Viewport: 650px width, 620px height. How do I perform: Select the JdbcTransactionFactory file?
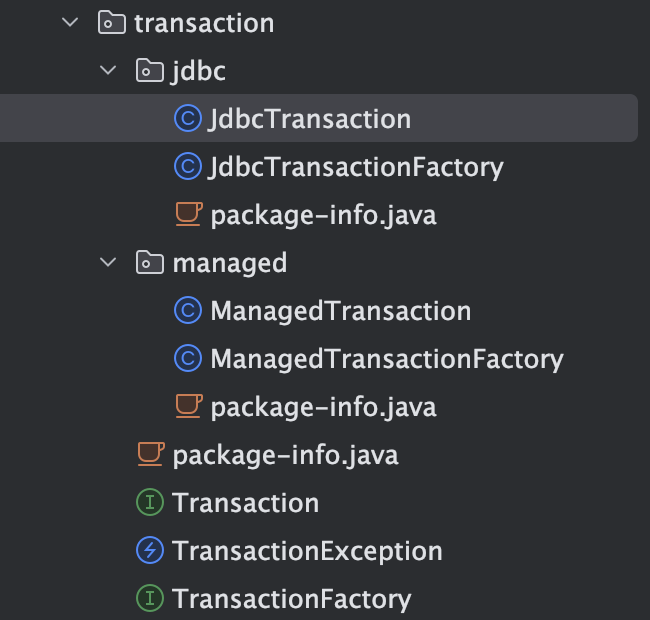click(x=357, y=167)
